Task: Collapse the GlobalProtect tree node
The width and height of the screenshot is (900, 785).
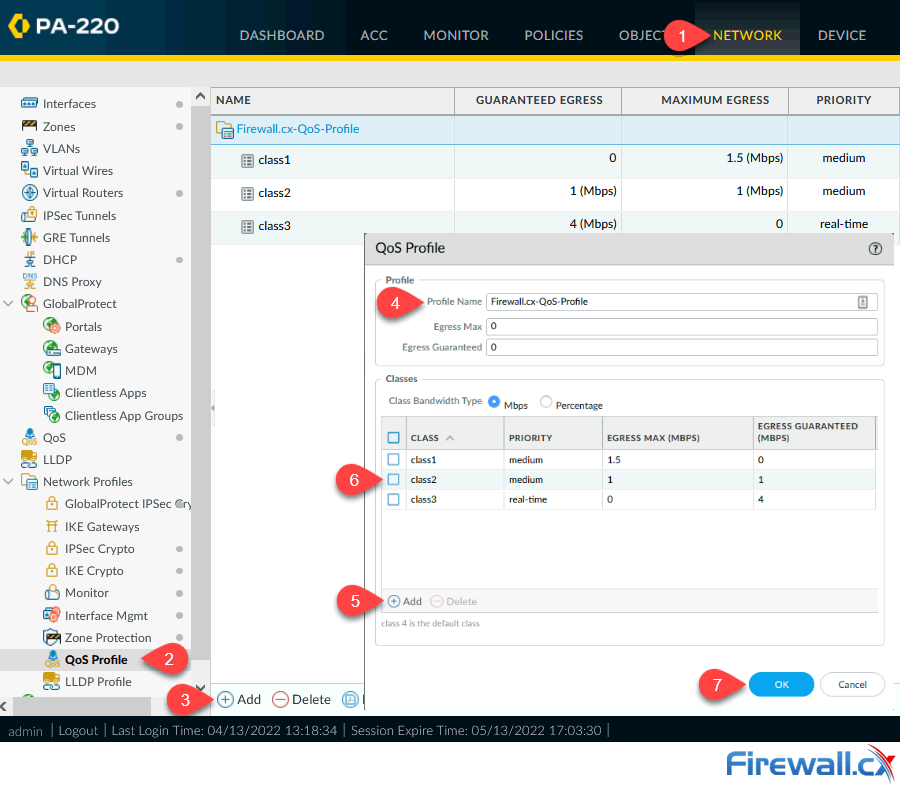Action: click(x=8, y=303)
